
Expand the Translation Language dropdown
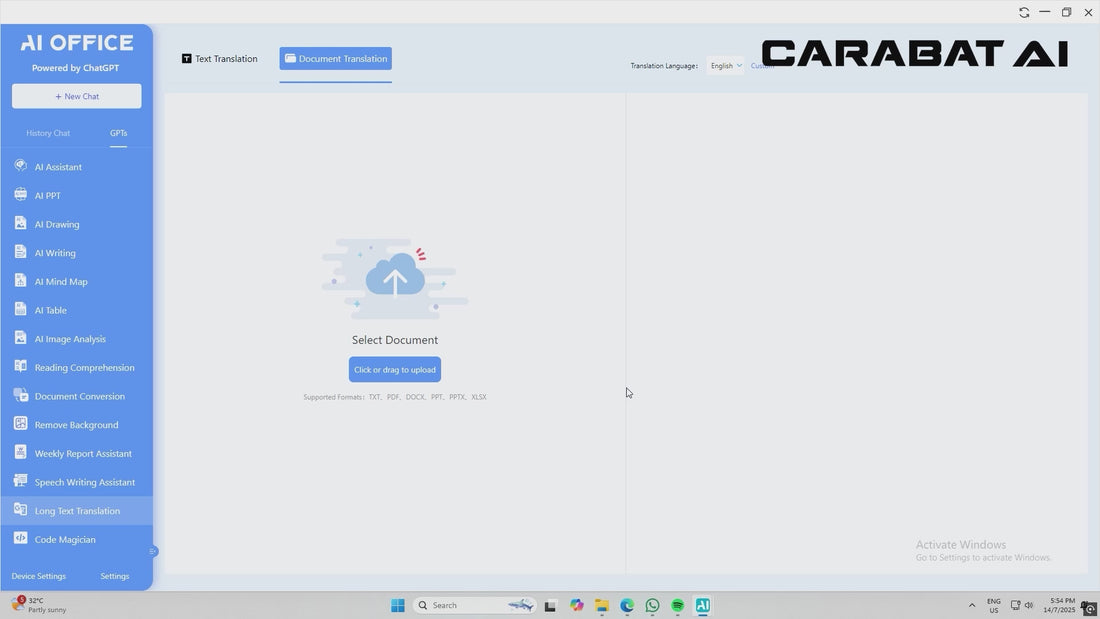(726, 66)
